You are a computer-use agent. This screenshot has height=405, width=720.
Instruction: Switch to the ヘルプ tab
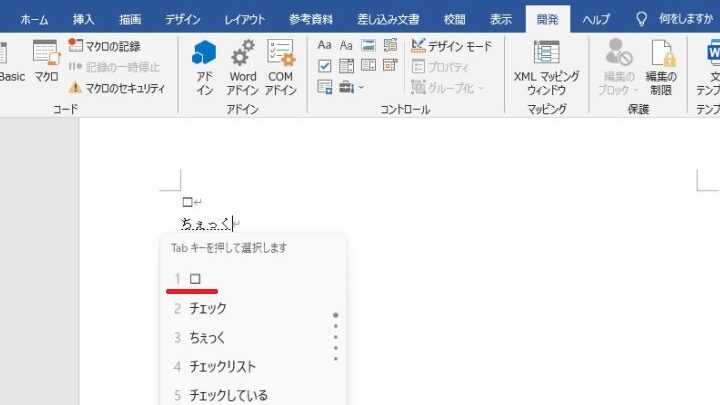[x=596, y=19]
